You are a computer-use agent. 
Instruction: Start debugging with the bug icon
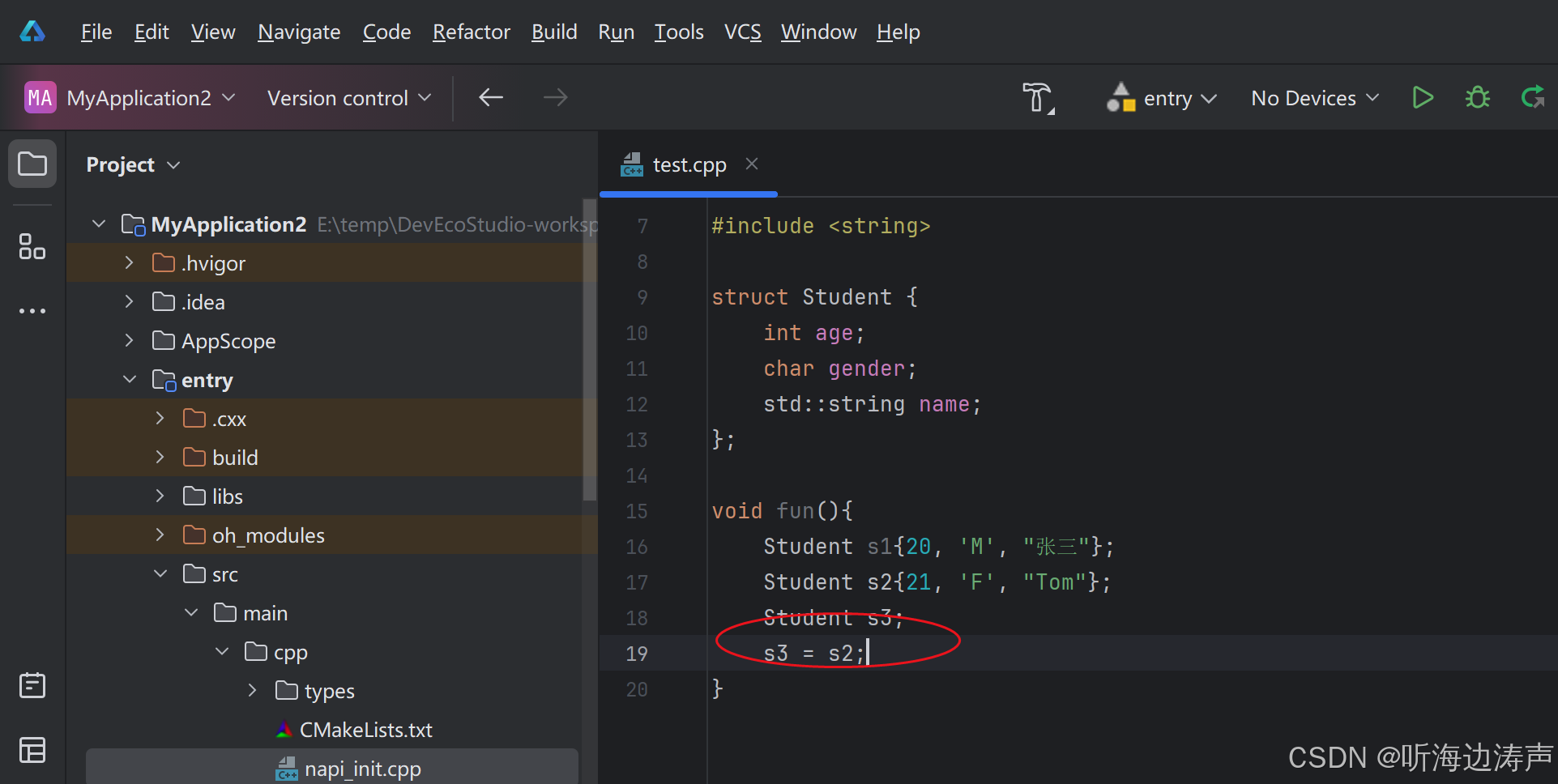click(1478, 98)
